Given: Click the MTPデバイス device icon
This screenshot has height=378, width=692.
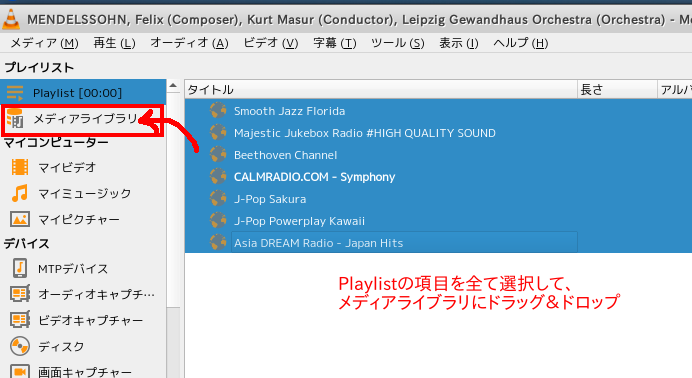Looking at the screenshot, I should pos(20,268).
